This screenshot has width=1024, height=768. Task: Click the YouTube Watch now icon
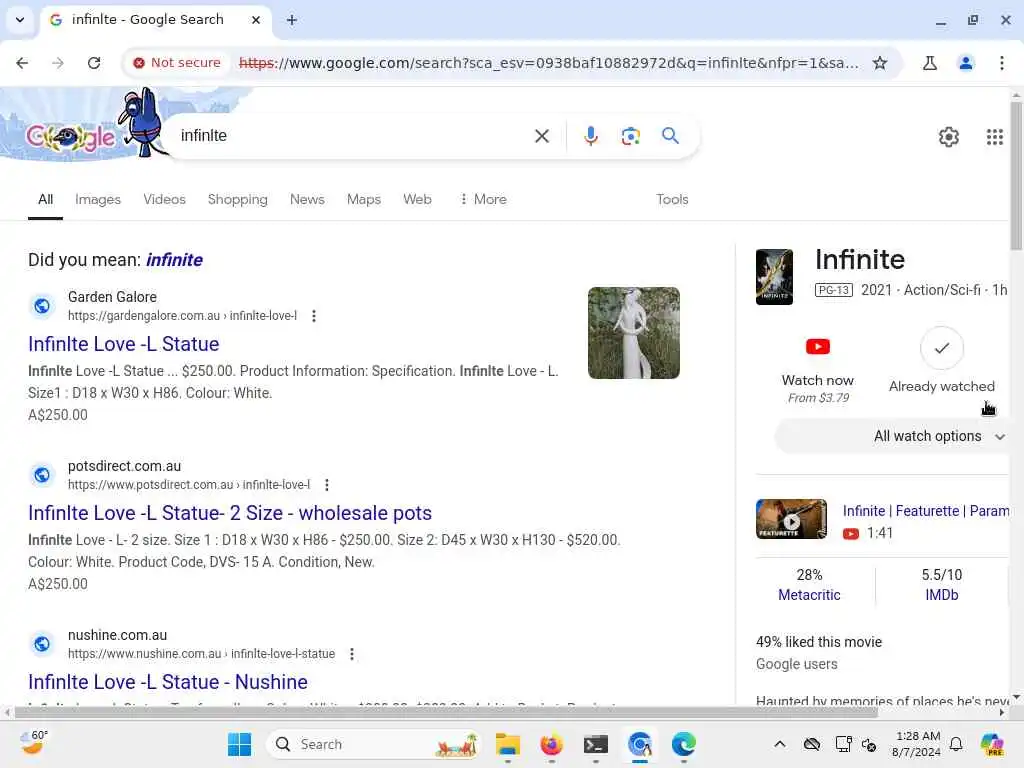[818, 346]
